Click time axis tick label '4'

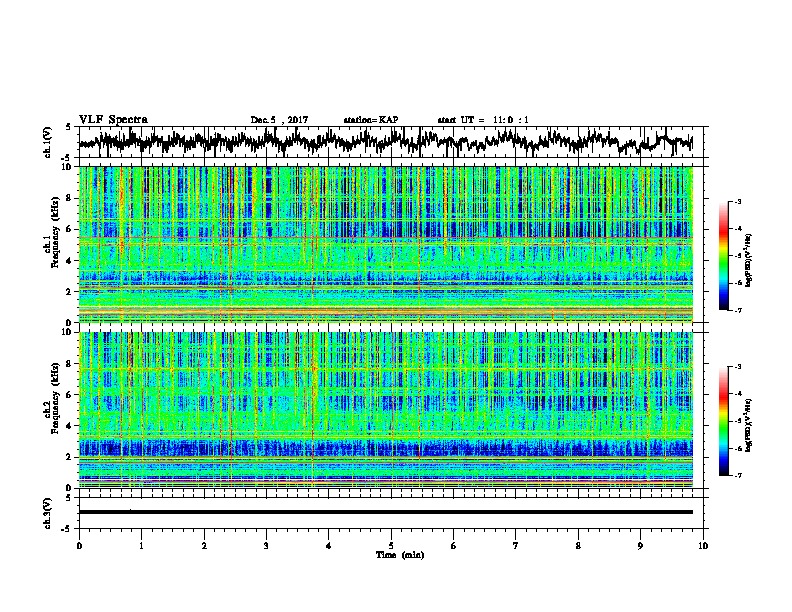pyautogui.click(x=329, y=546)
